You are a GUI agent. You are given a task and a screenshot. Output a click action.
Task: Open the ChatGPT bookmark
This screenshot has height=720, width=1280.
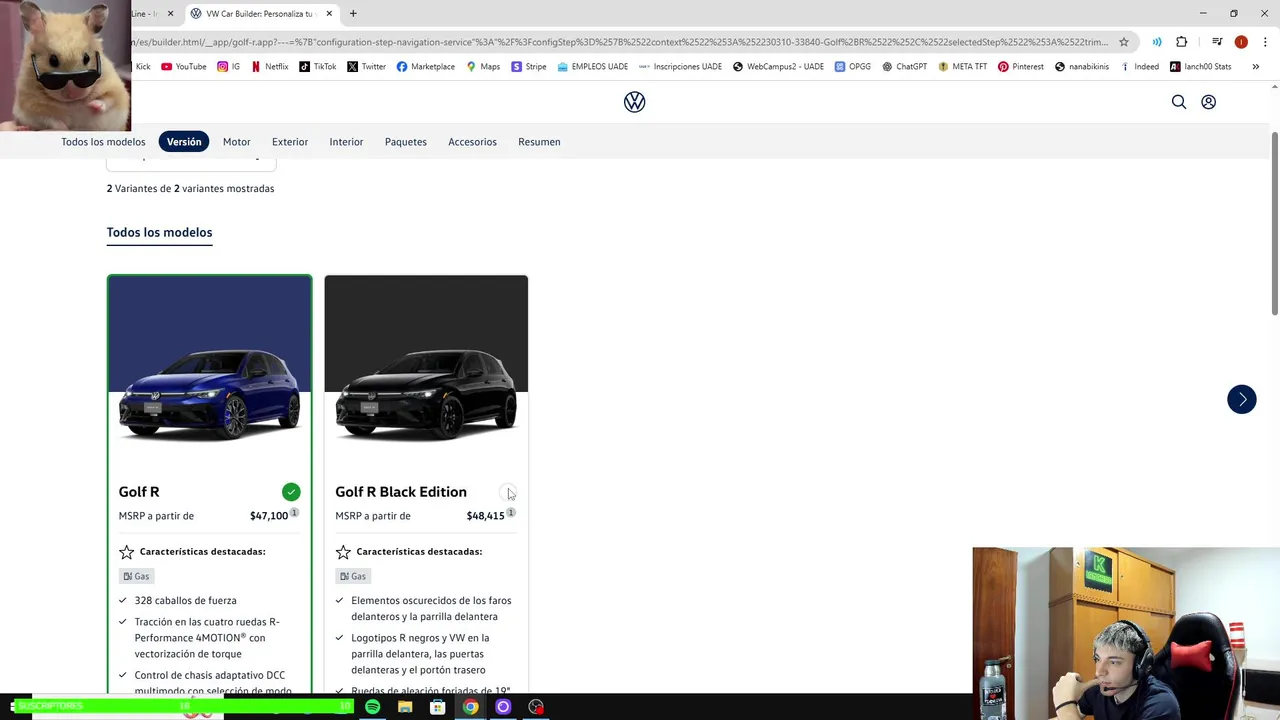point(904,67)
